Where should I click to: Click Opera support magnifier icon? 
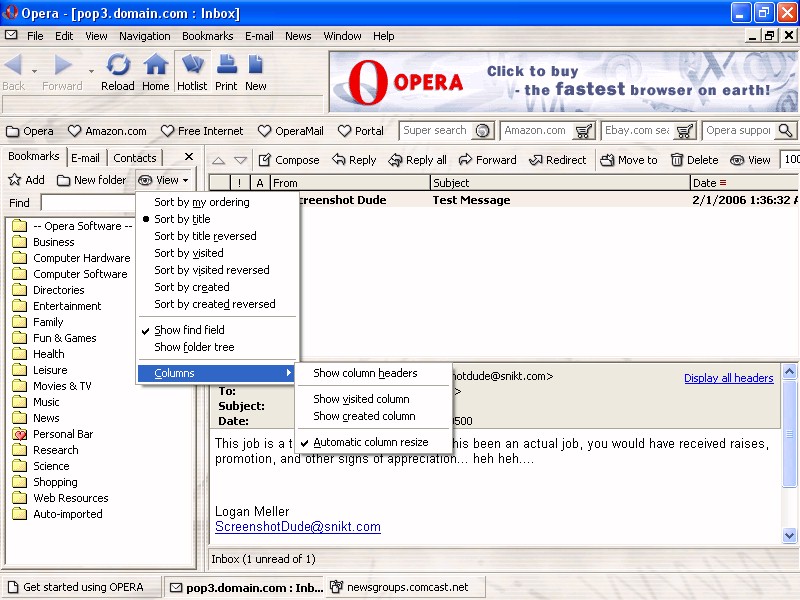785,131
